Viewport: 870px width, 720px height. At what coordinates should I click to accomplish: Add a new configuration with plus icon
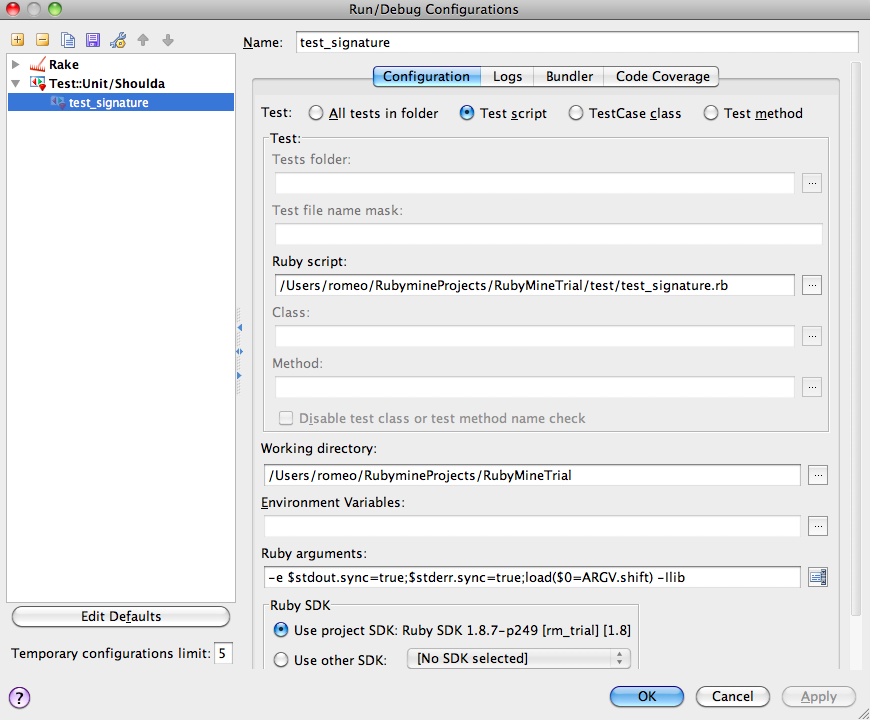[18, 40]
